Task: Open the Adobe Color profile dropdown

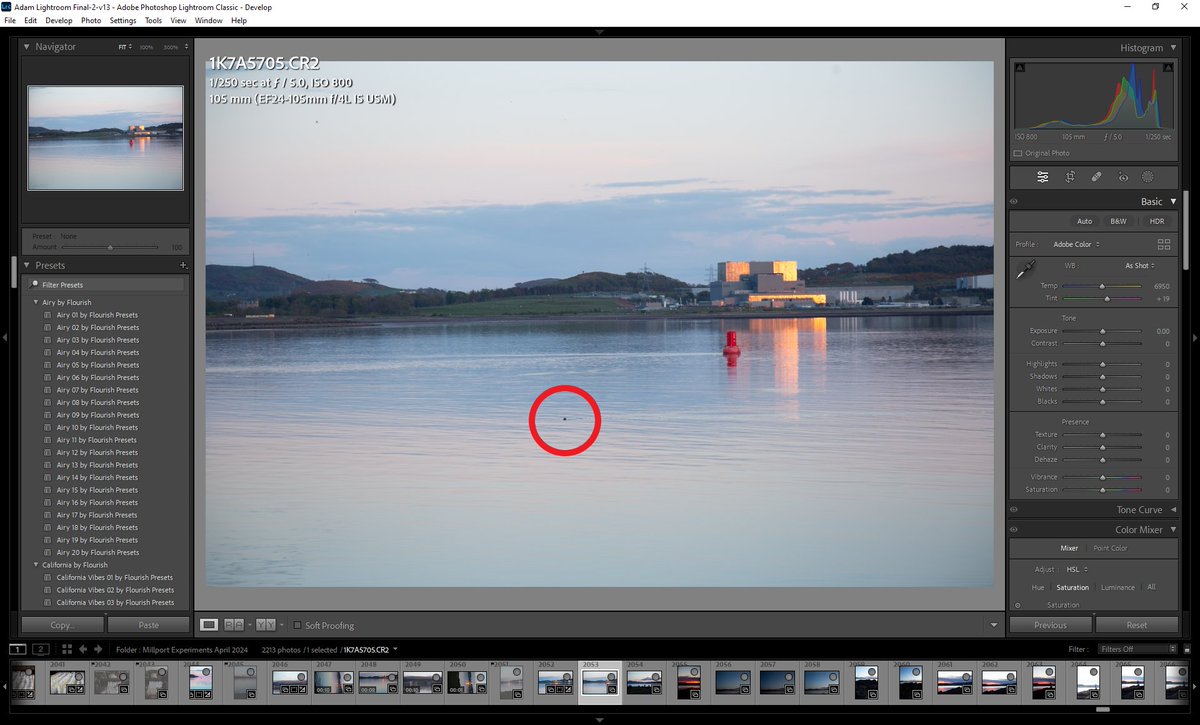Action: point(1076,244)
